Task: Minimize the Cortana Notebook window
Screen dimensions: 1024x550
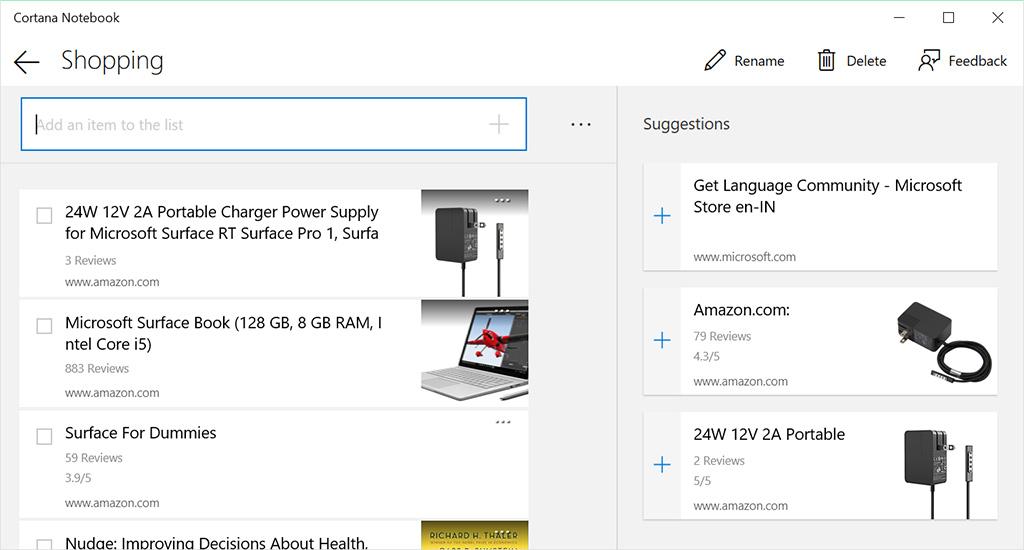Action: [x=899, y=18]
